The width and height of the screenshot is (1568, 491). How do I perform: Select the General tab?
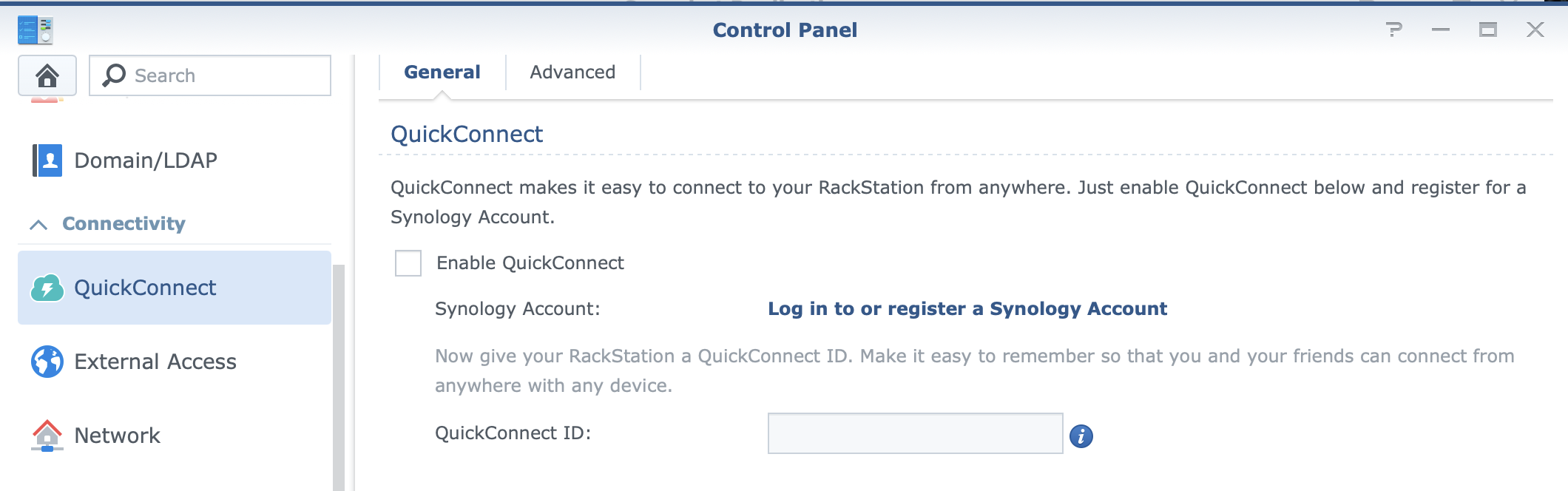click(x=442, y=72)
